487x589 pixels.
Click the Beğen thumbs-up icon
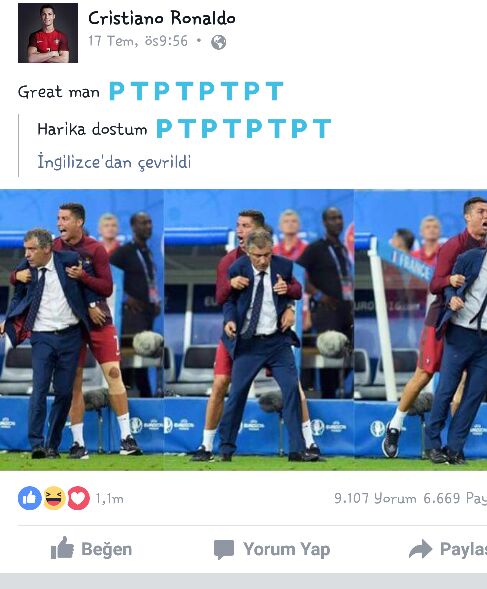(62, 547)
